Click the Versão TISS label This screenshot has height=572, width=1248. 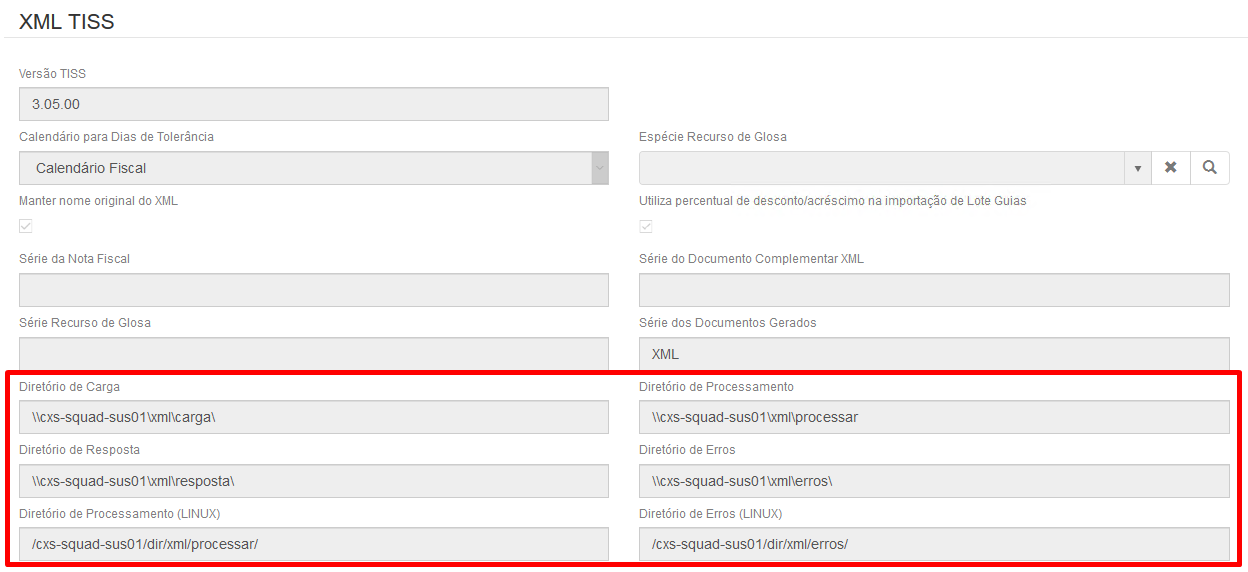(52, 73)
